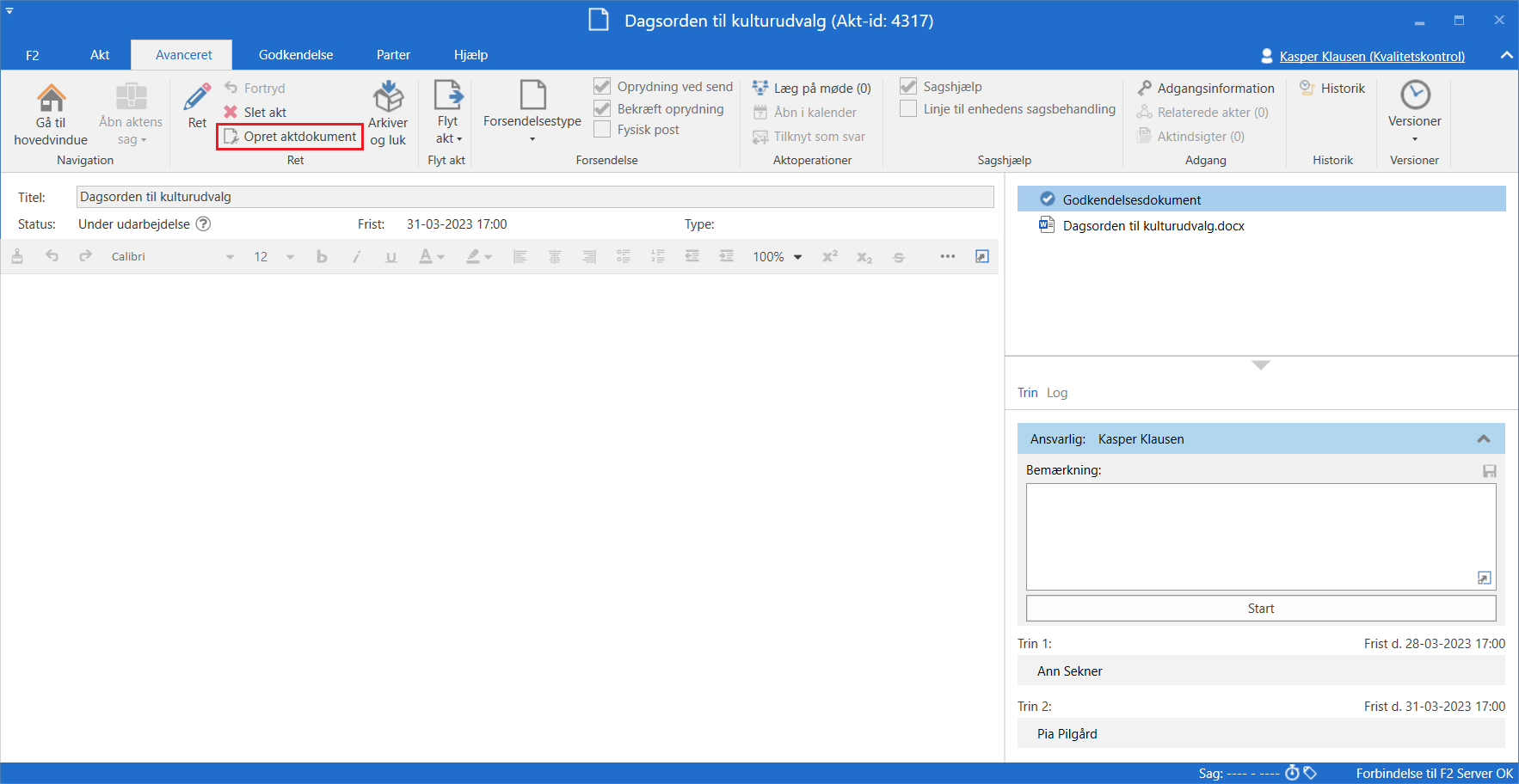Open Aktindsigter
1519x784 pixels.
pyautogui.click(x=1190, y=136)
